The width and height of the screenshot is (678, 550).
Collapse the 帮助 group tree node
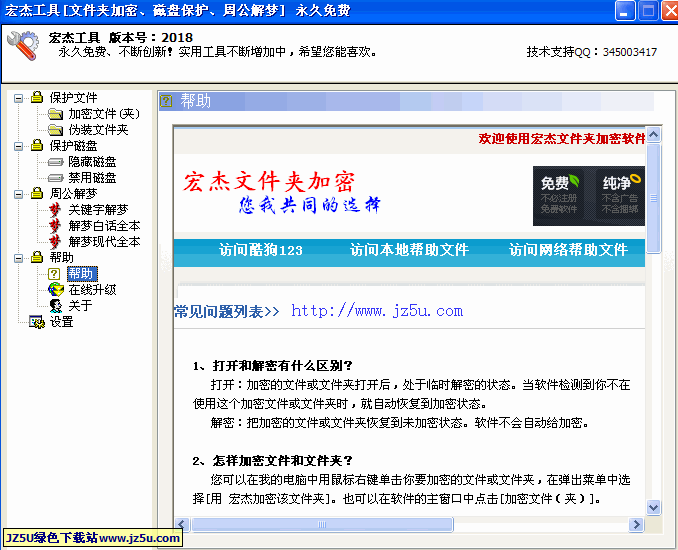tap(18, 258)
